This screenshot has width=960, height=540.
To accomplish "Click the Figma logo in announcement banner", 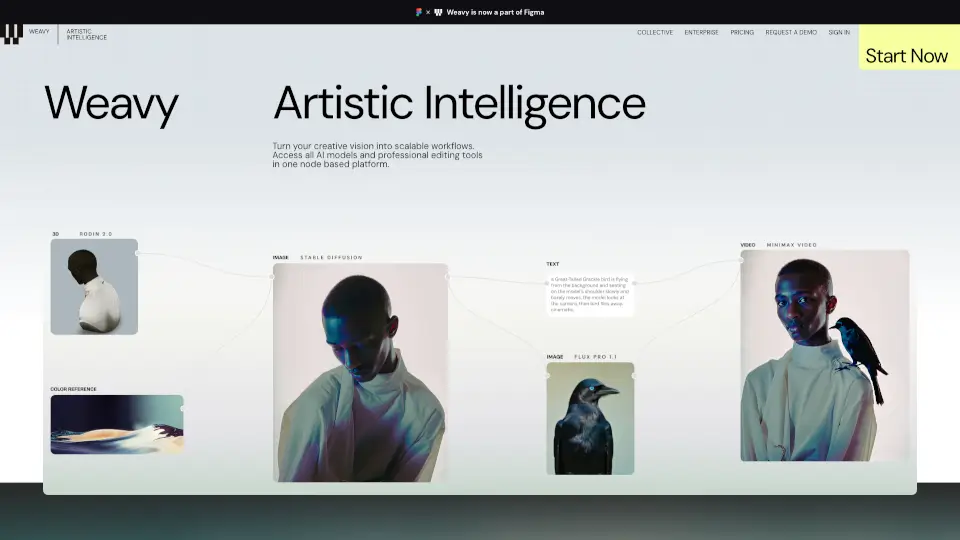I will pos(419,12).
